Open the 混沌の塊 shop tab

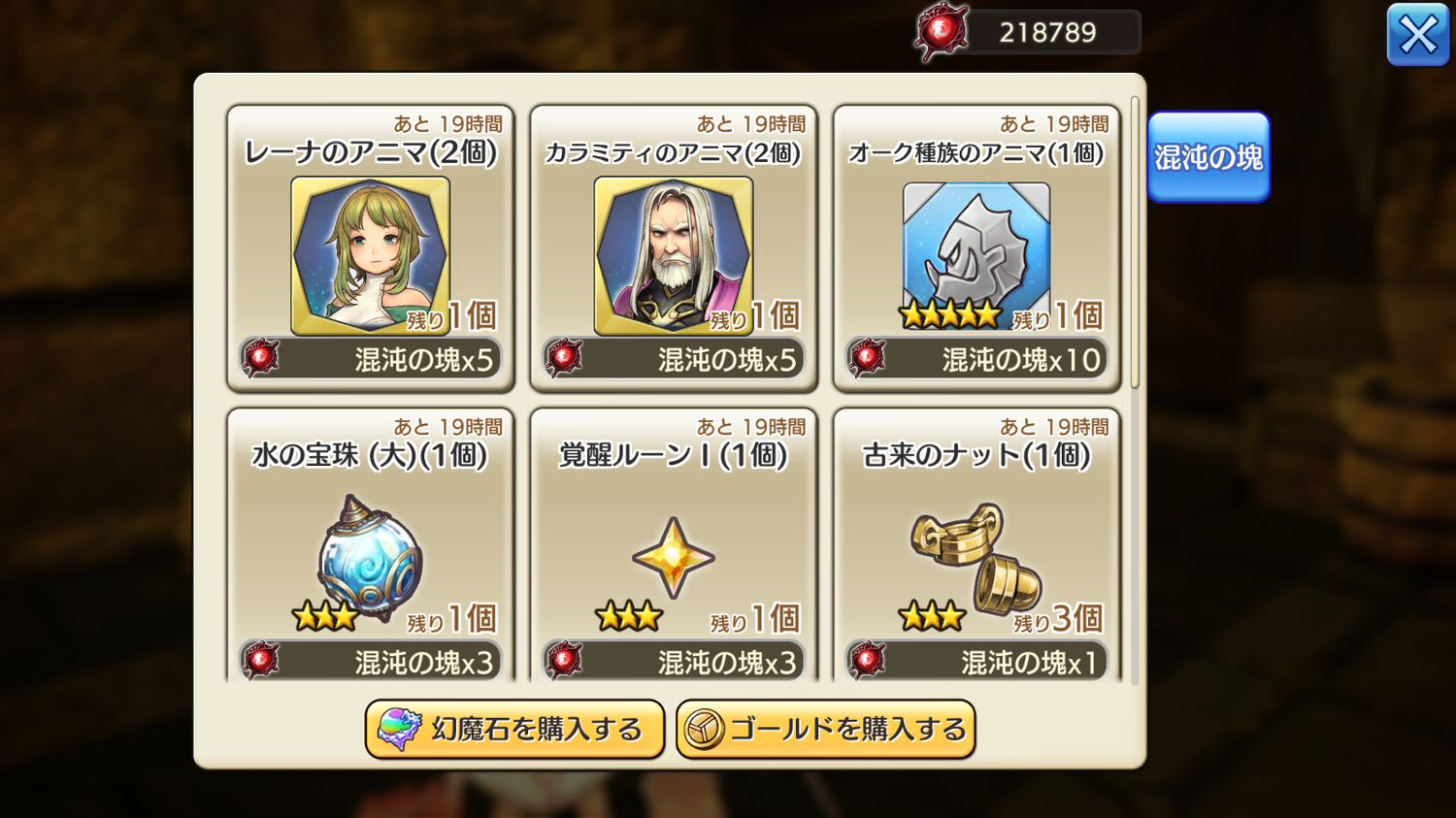[1208, 157]
